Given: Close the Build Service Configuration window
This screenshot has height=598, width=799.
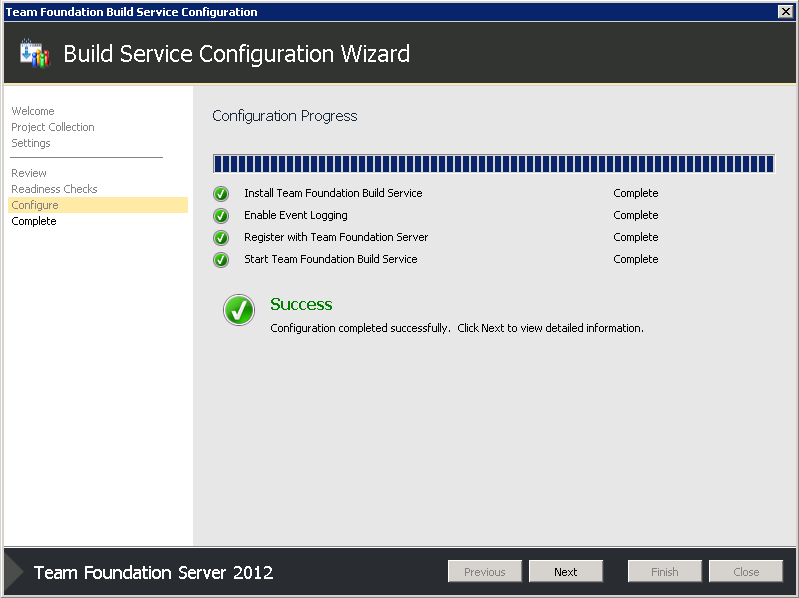Looking at the screenshot, I should (785, 11).
